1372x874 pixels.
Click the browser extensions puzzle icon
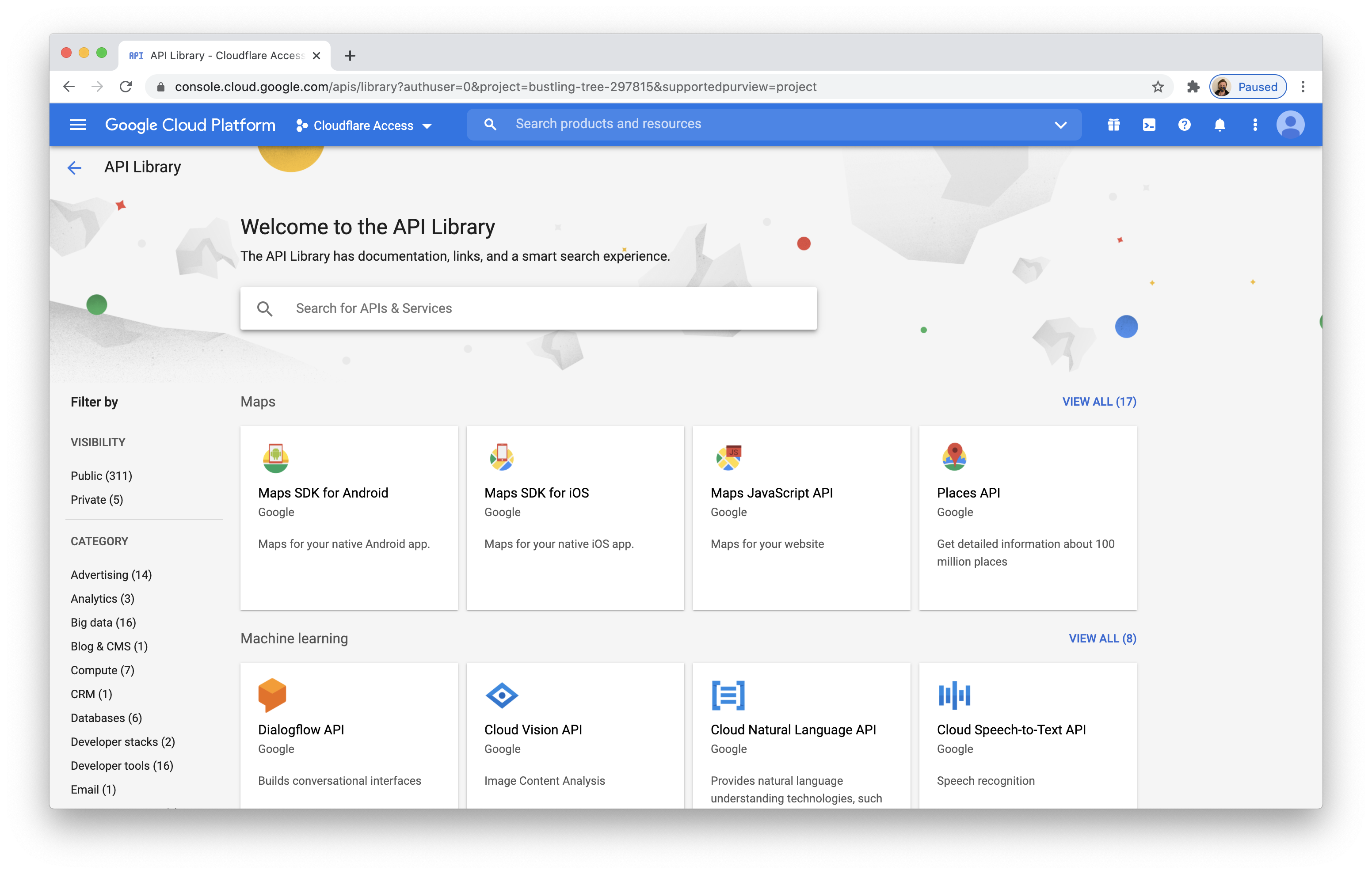1193,87
